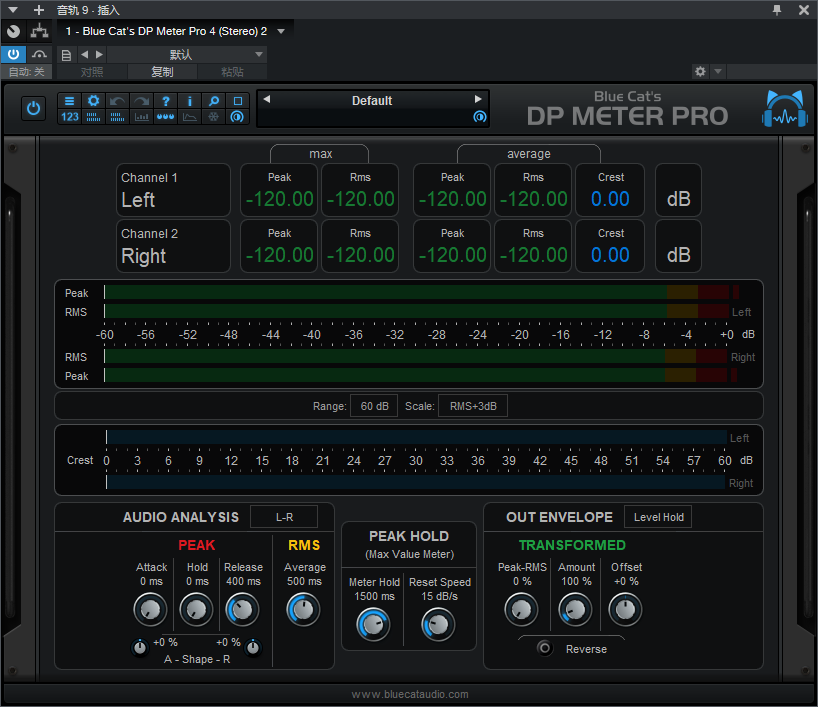Screen dimensions: 818x707
Task: Click the circular opacity icon in toolbar row
Action: click(237, 116)
